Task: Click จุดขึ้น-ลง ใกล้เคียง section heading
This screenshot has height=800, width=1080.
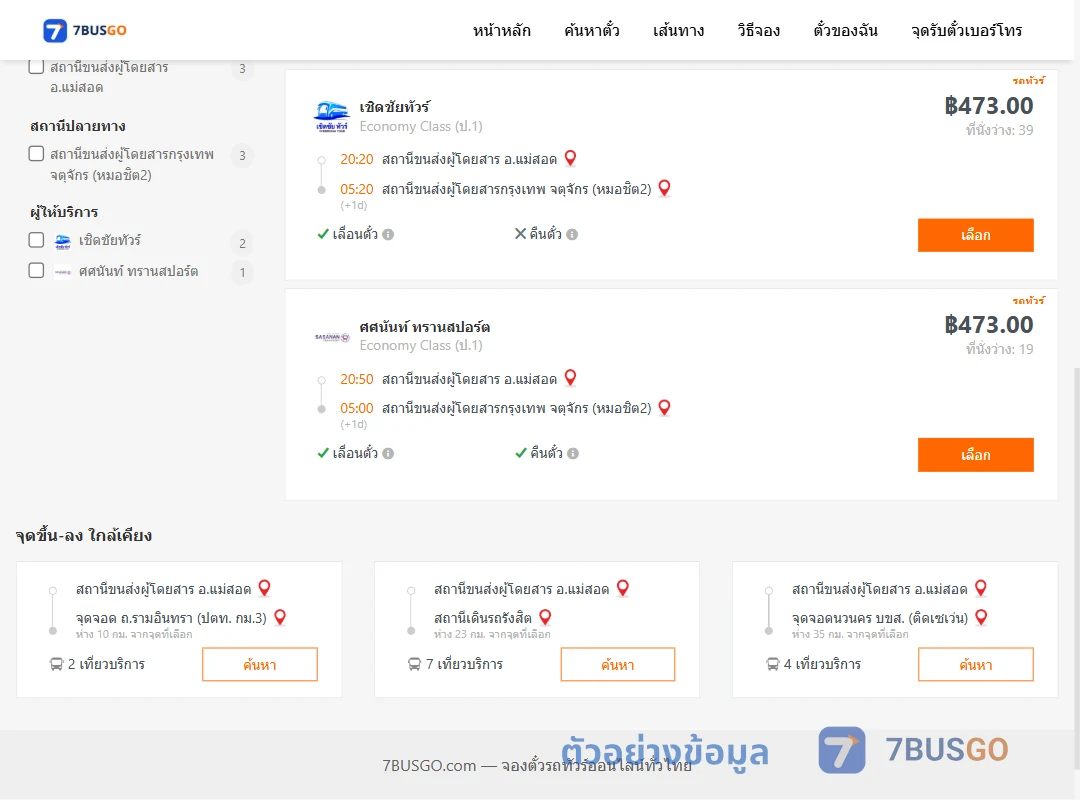Action: 84,535
